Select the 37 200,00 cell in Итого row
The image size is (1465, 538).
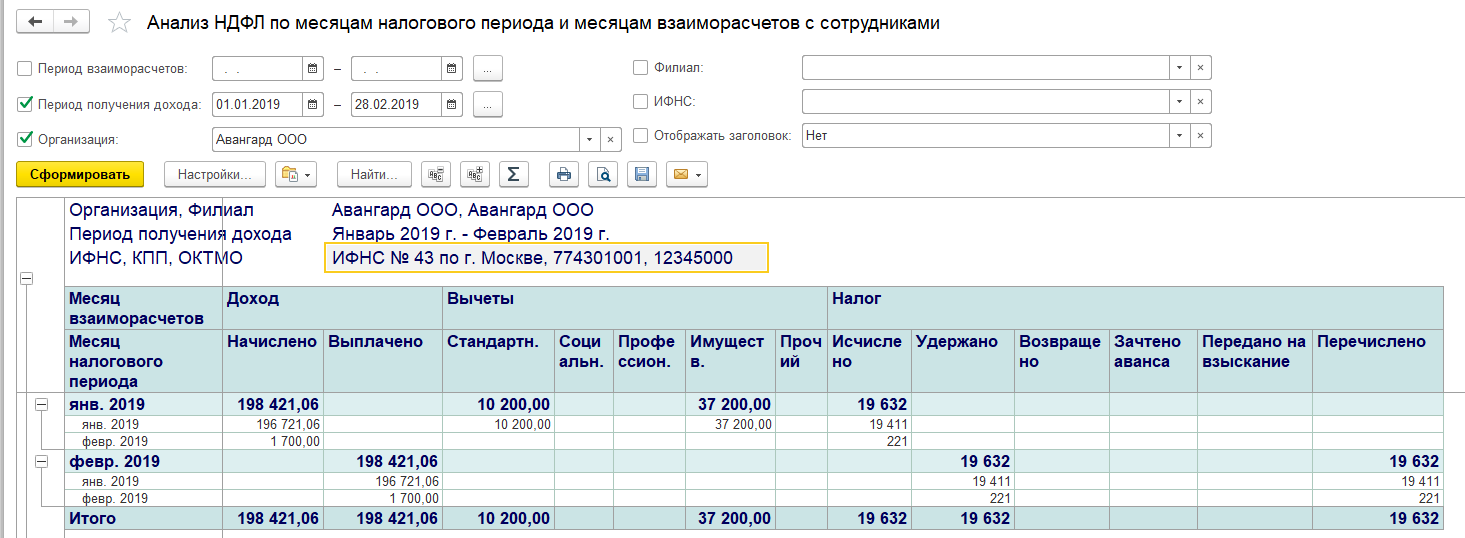pyautogui.click(x=731, y=518)
